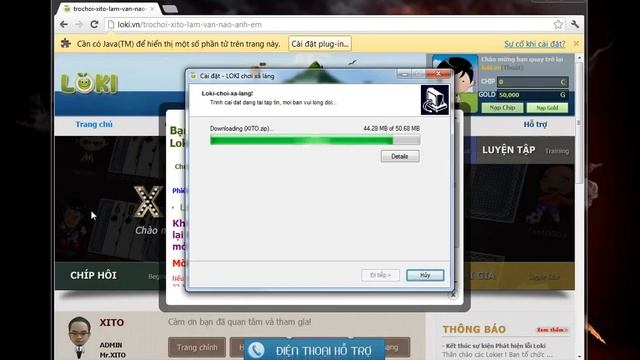Image resolution: width=640 pixels, height=360 pixels.
Task: Click the ĐIỆN THOẠI HỖ TRỢ banner
Action: click(315, 350)
